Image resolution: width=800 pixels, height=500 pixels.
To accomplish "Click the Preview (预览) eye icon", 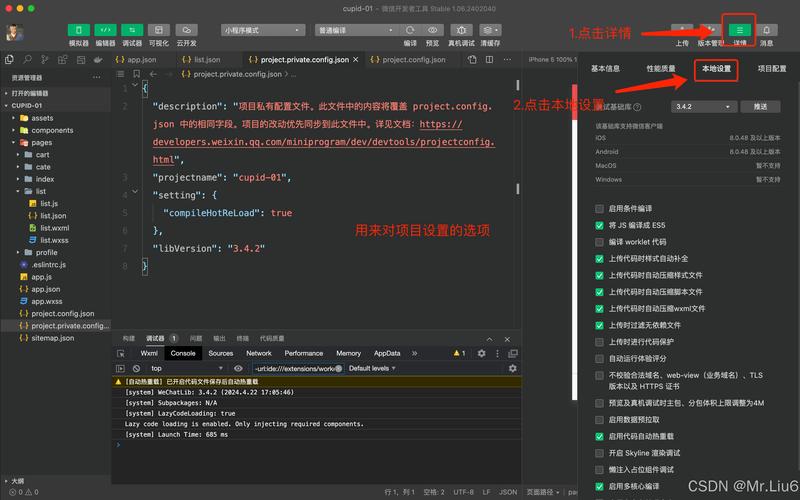I will (x=433, y=30).
